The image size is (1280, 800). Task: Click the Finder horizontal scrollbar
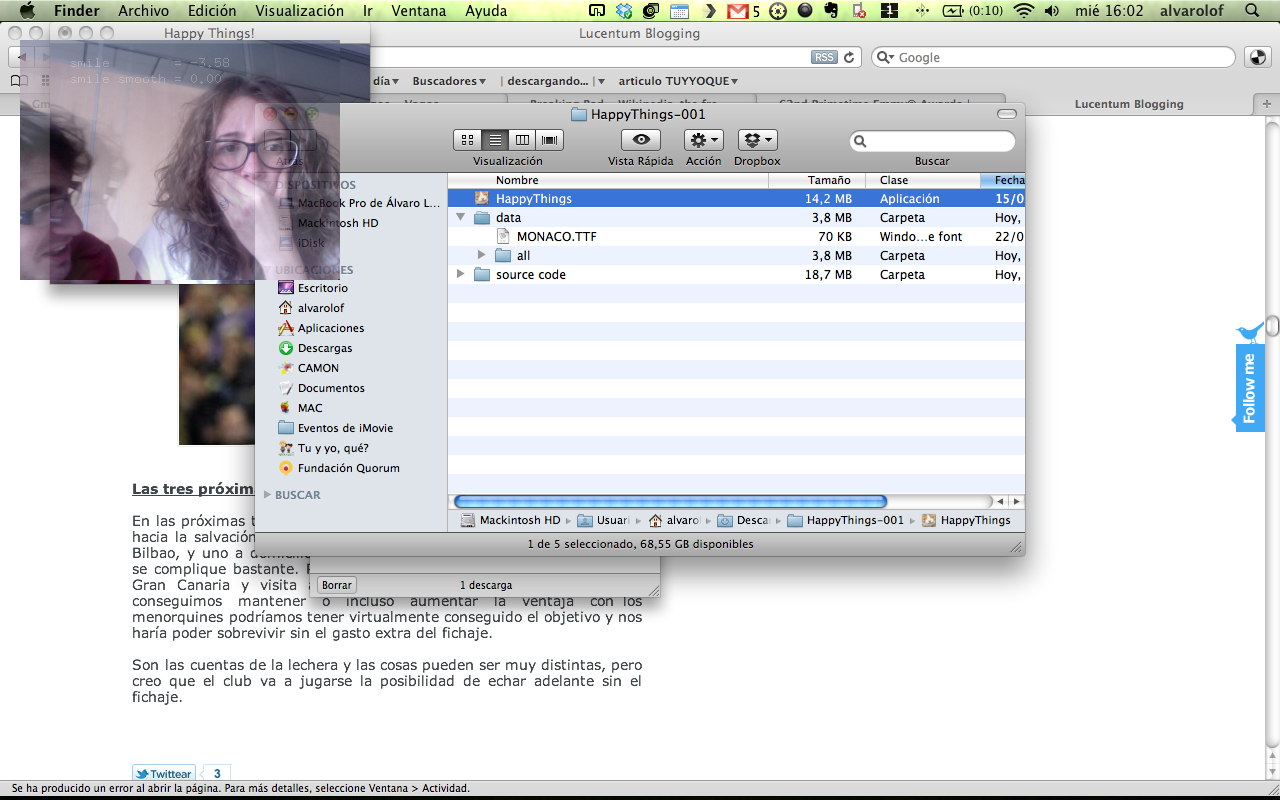tap(670, 501)
